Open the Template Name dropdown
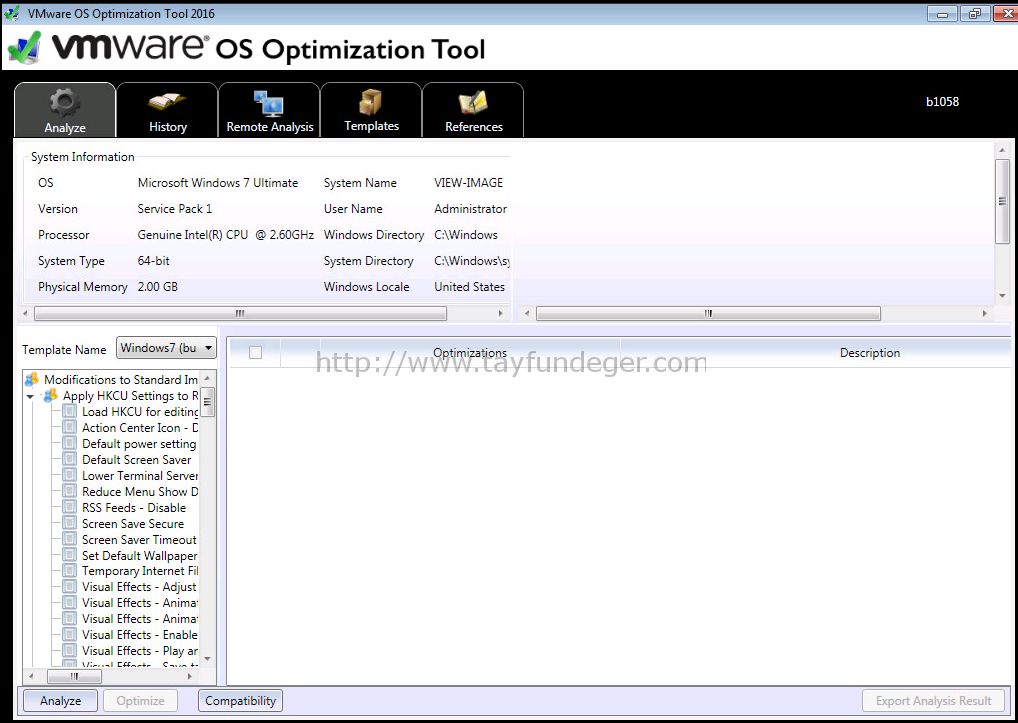Screen dimensions: 1018x723 [166, 348]
